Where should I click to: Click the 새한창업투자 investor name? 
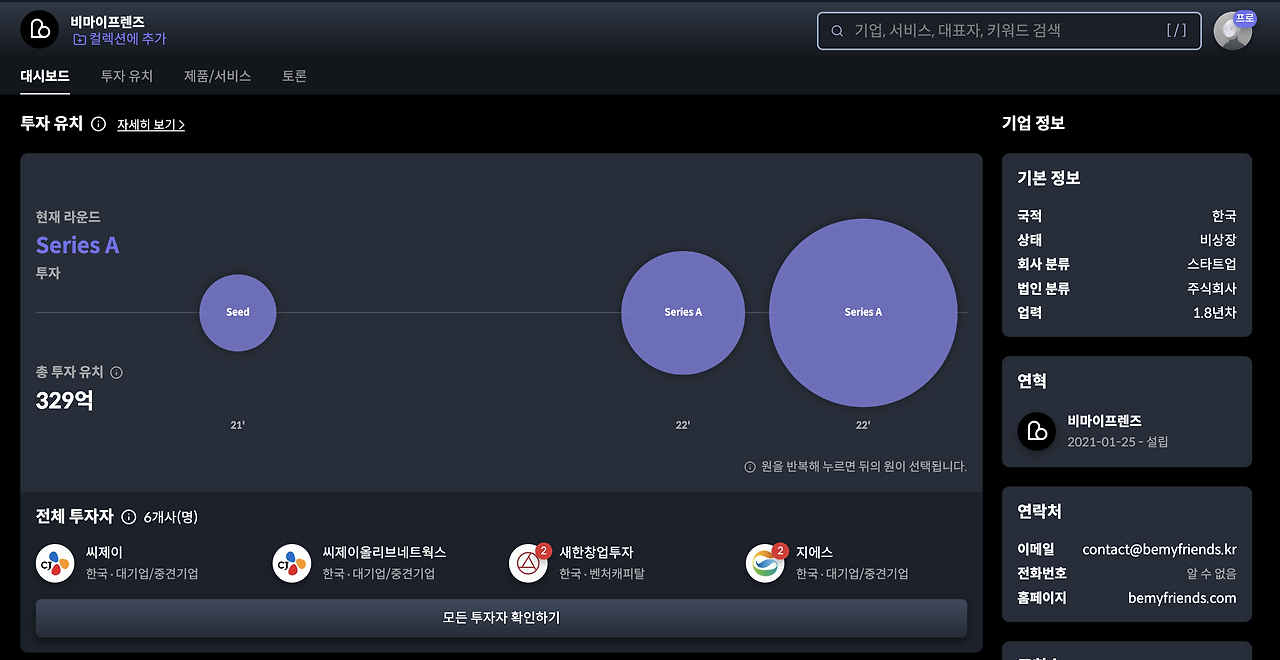[x=596, y=552]
